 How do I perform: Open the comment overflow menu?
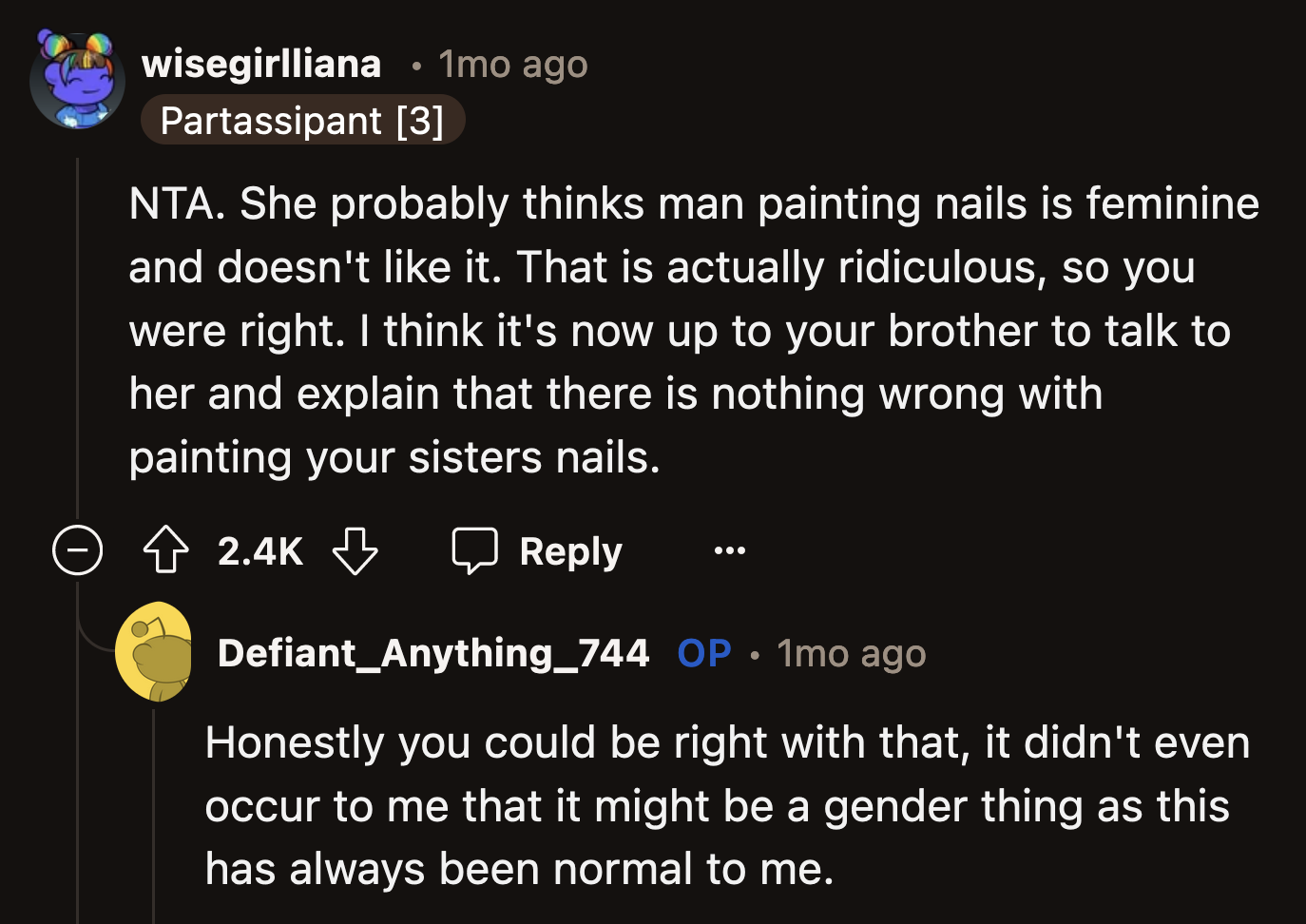pos(729,550)
